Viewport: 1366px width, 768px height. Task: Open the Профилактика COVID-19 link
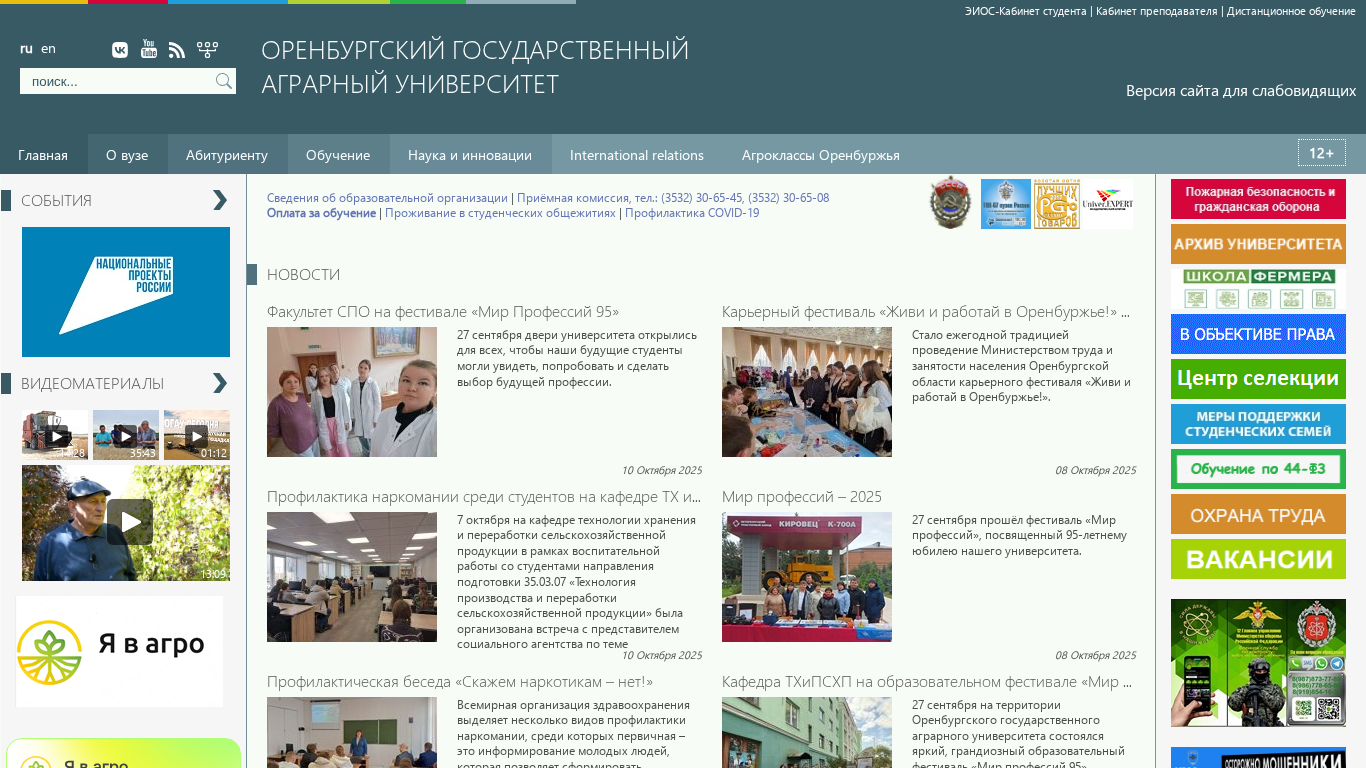click(692, 213)
